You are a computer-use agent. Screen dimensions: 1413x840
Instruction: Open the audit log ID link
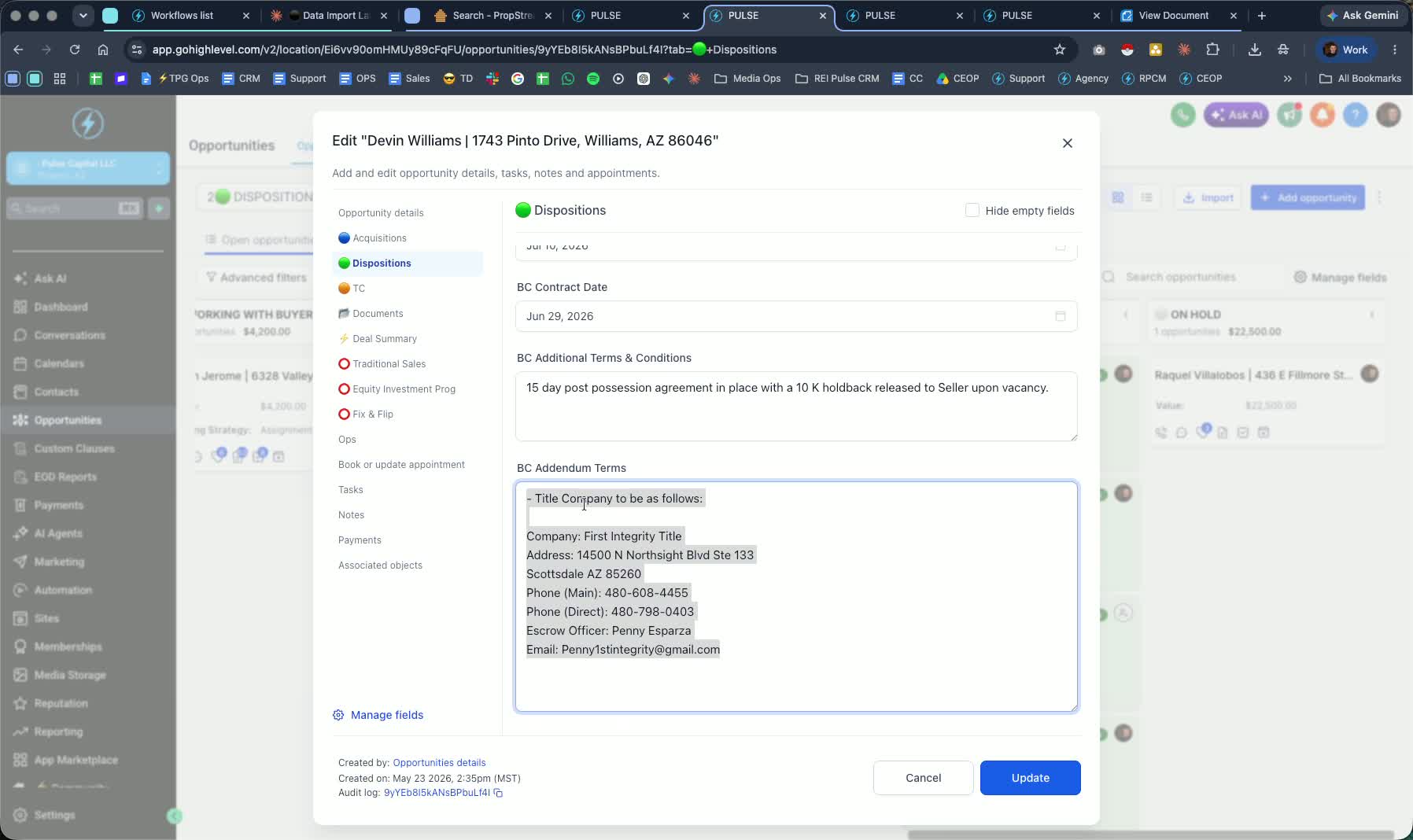point(437,793)
